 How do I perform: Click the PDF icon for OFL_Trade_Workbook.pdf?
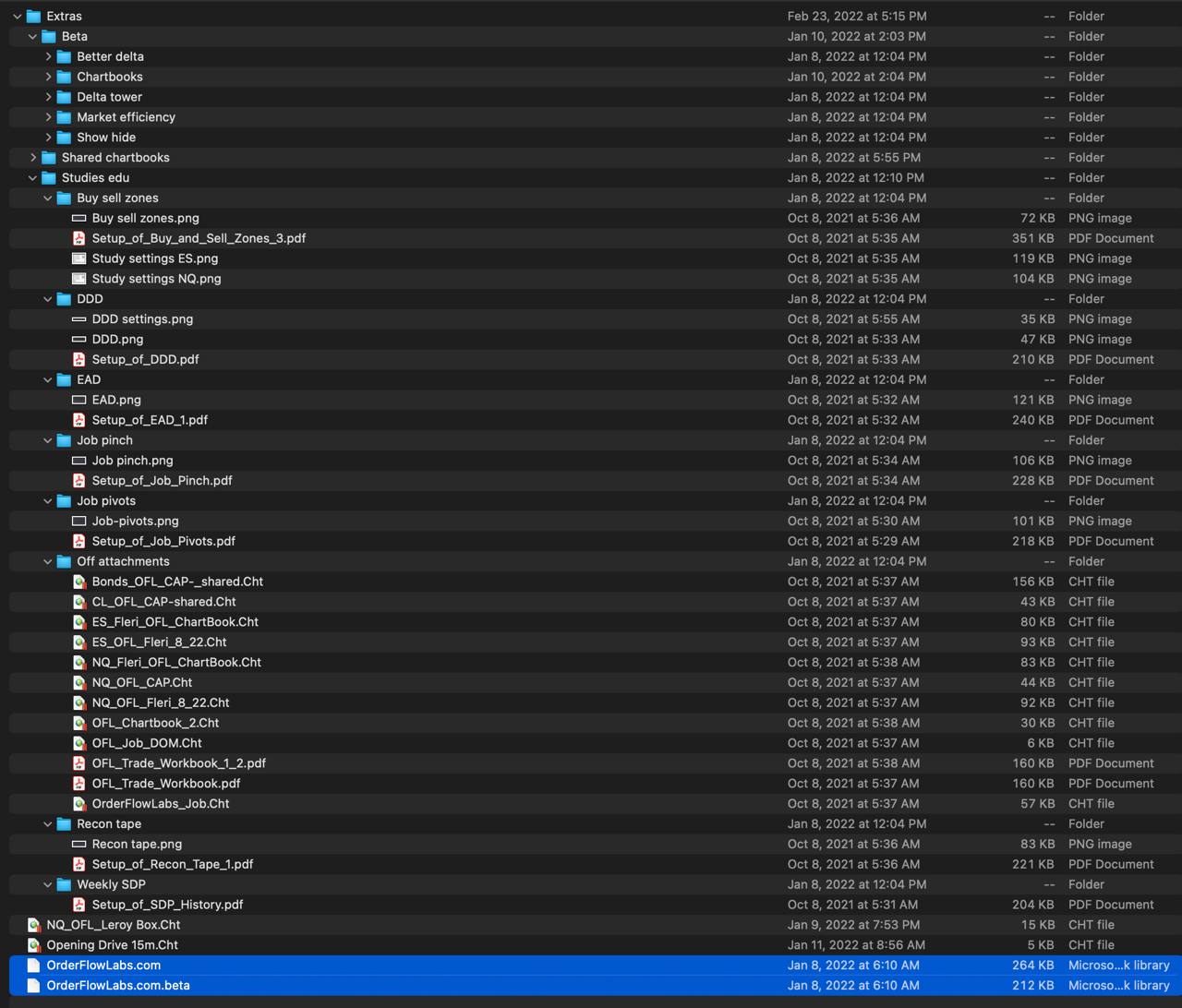point(78,783)
